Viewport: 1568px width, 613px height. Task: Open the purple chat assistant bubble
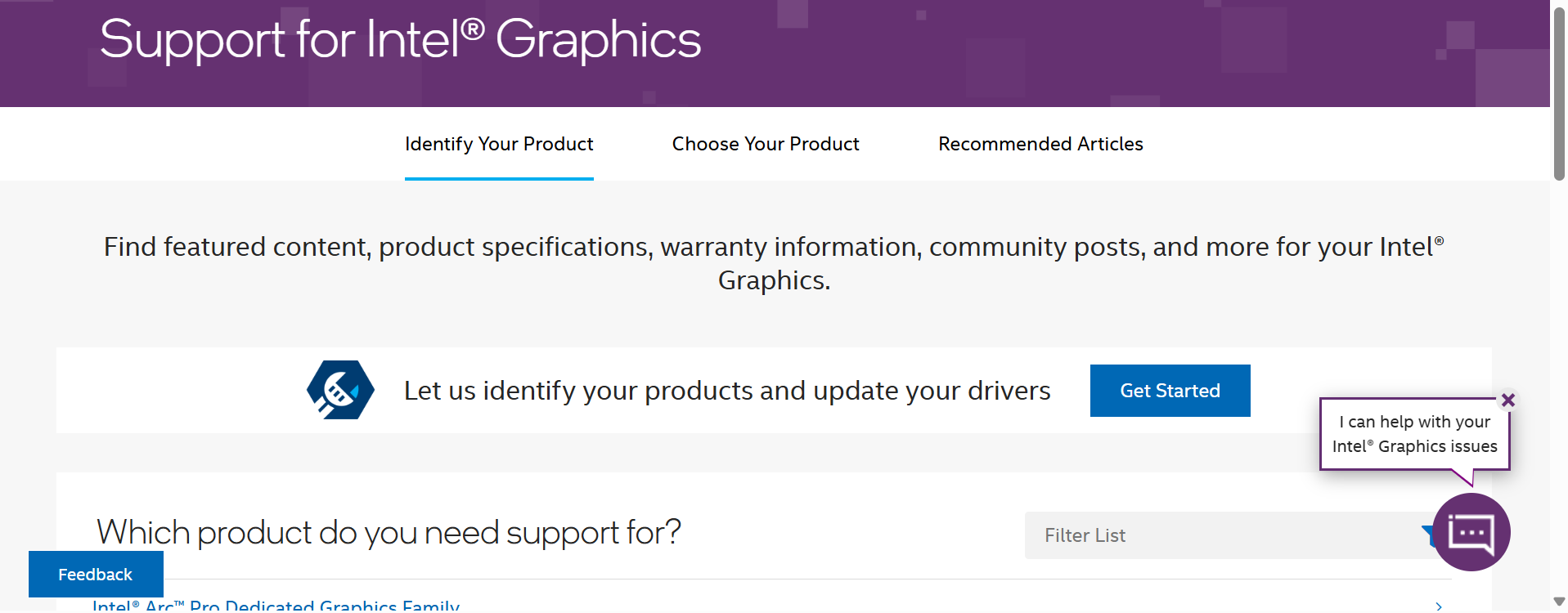1471,532
